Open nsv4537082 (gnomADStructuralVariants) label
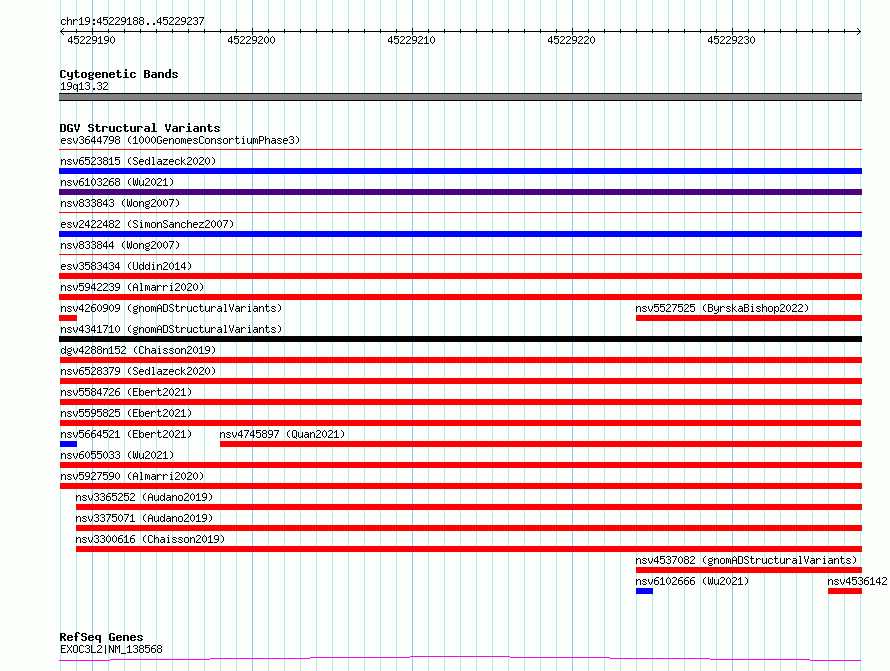 (x=746, y=560)
